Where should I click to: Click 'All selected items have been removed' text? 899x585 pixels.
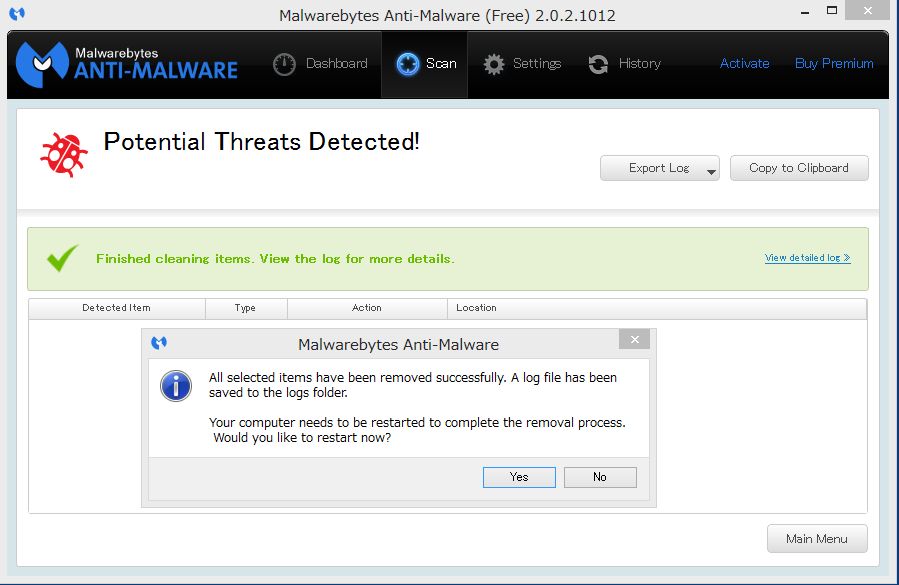(x=413, y=385)
